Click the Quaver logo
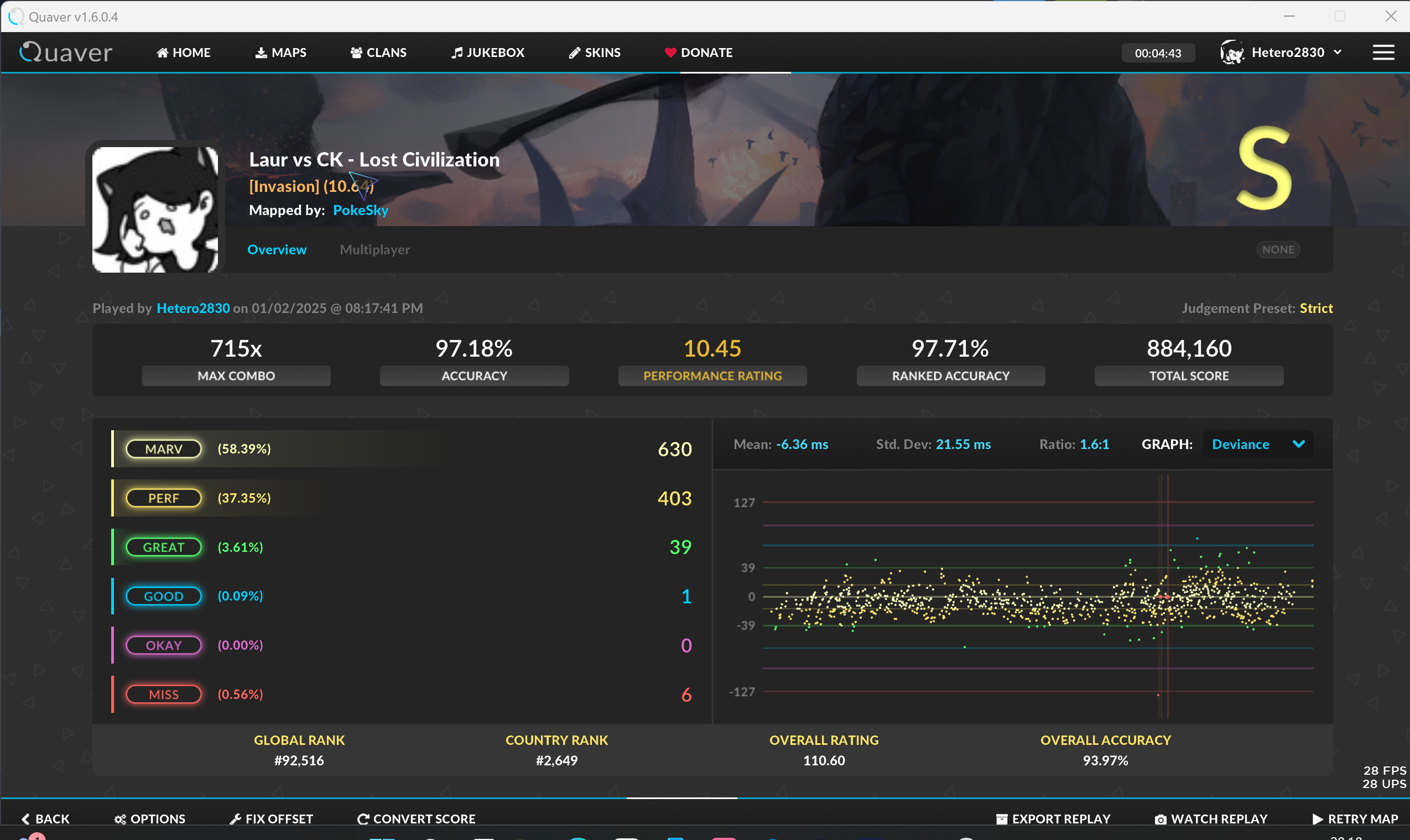 tap(66, 53)
